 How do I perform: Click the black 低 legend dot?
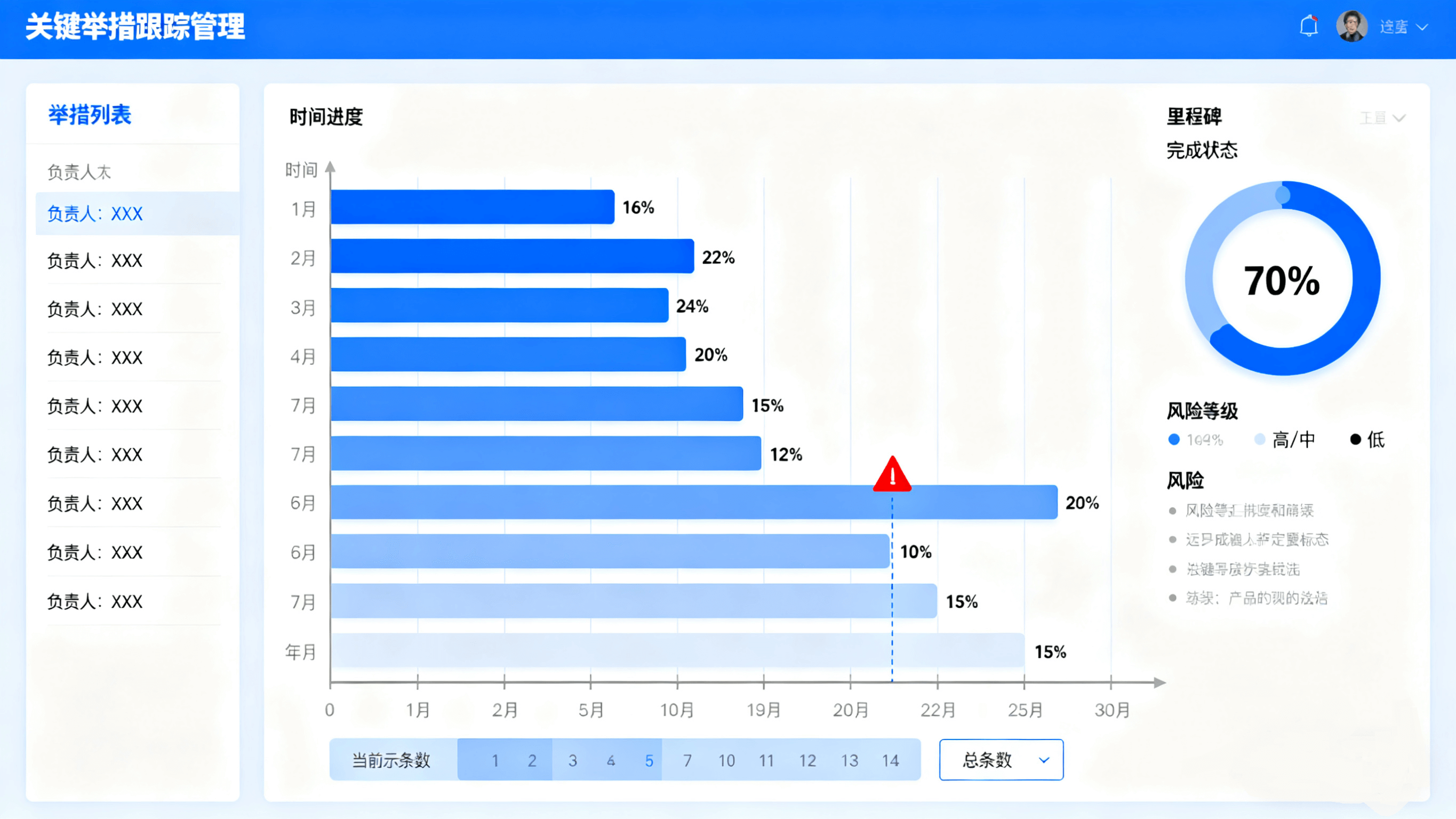(x=1355, y=440)
